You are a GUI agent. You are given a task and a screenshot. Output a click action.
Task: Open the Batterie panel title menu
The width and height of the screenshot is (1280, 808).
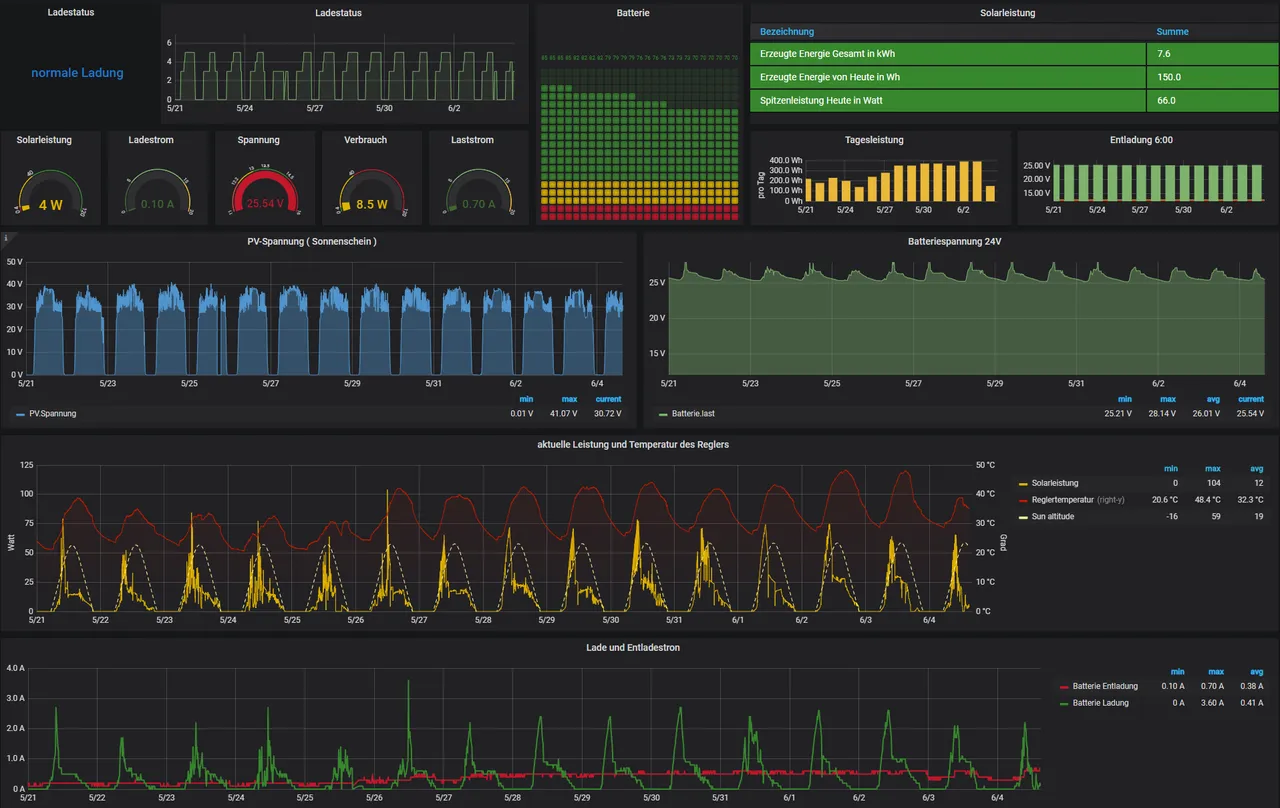coord(633,13)
